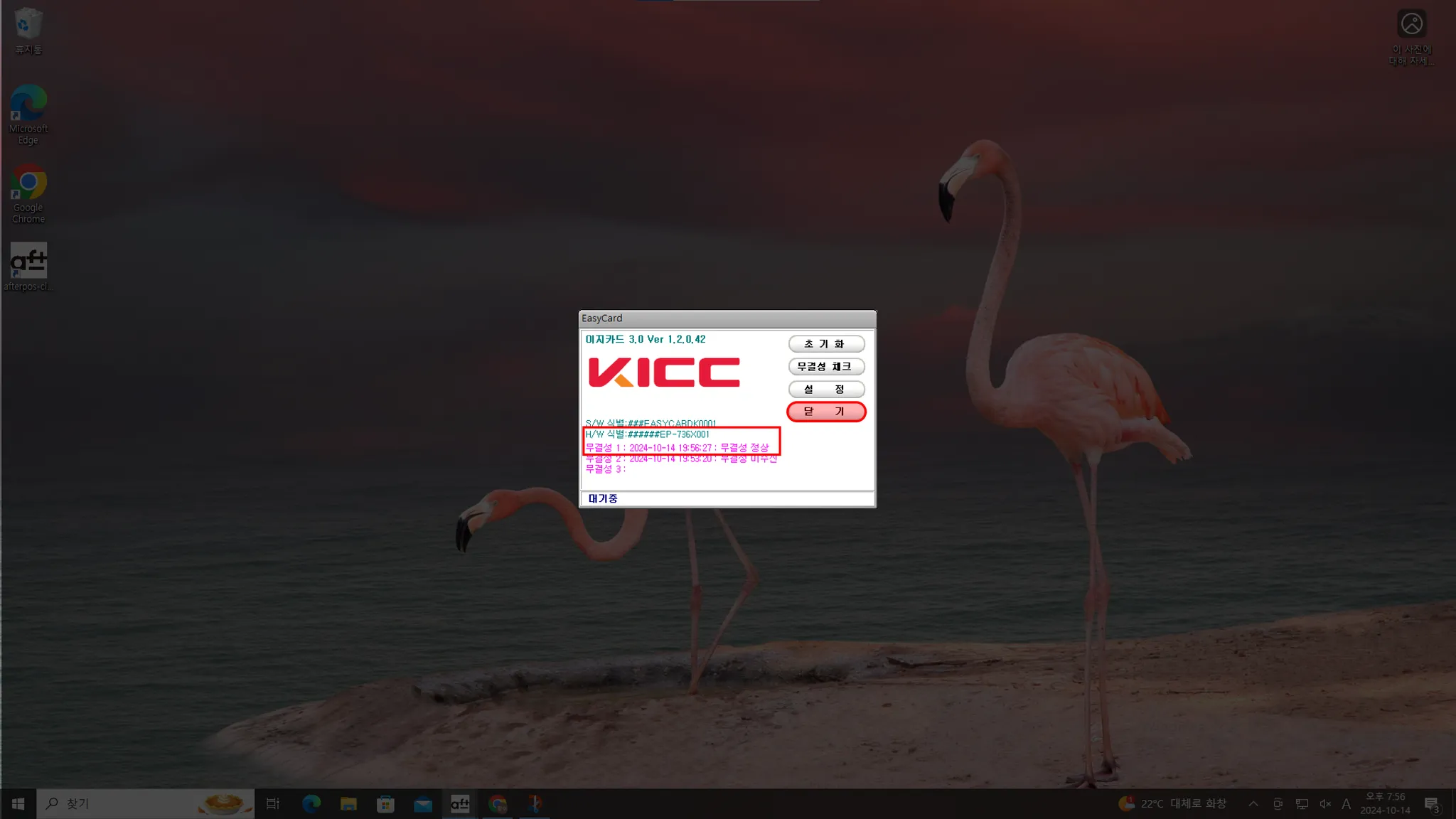Select the S/W 식별 identifier line

click(x=651, y=423)
